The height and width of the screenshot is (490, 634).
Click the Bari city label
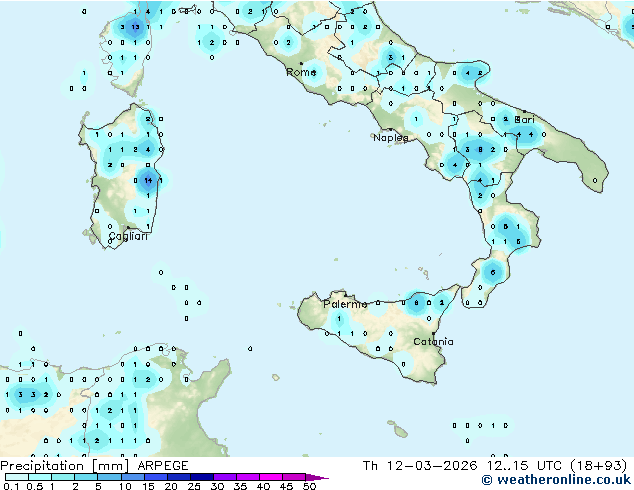click(x=524, y=120)
